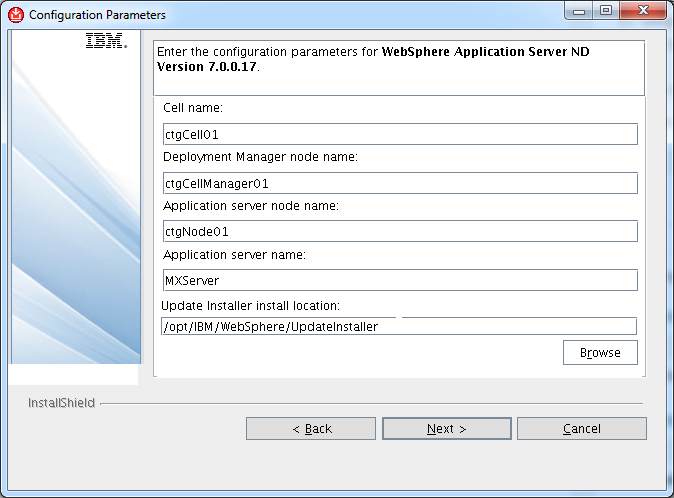Click the IBM logo on the banner
The height and width of the screenshot is (498, 674).
click(106, 40)
